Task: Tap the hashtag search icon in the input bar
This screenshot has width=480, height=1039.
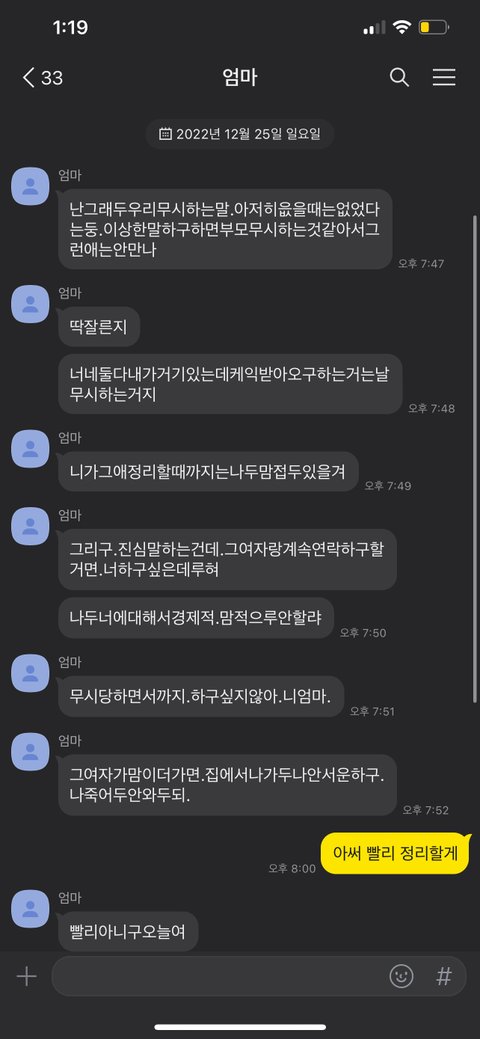Action: click(444, 976)
